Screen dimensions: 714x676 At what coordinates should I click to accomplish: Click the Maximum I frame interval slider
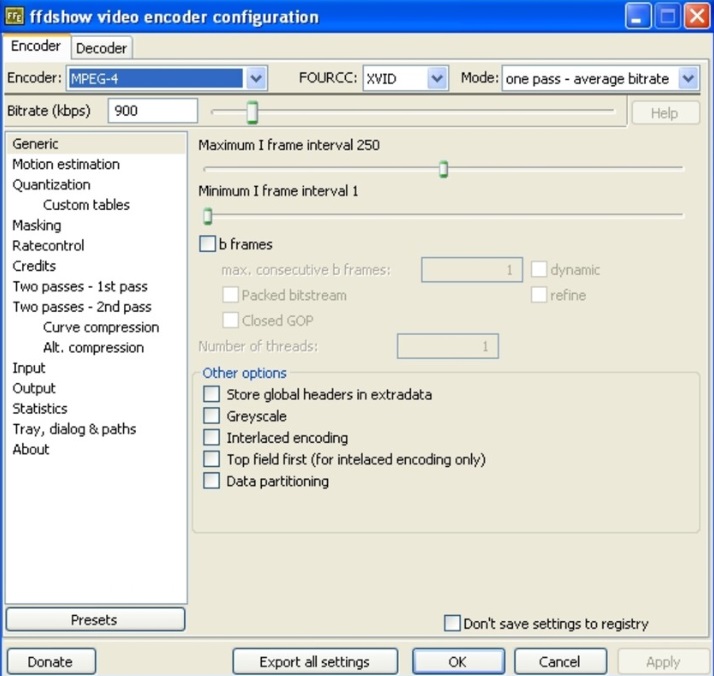pos(443,169)
